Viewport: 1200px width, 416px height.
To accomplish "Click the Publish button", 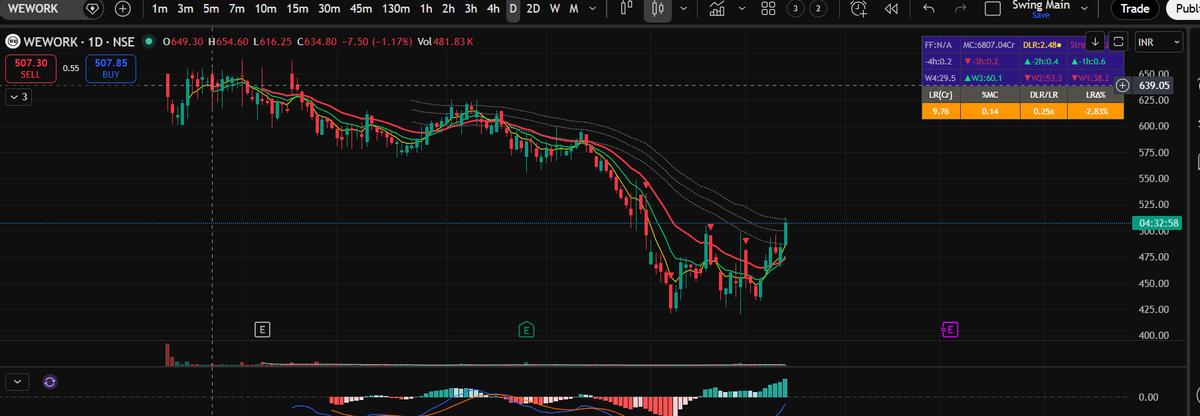I will 1183,9.
